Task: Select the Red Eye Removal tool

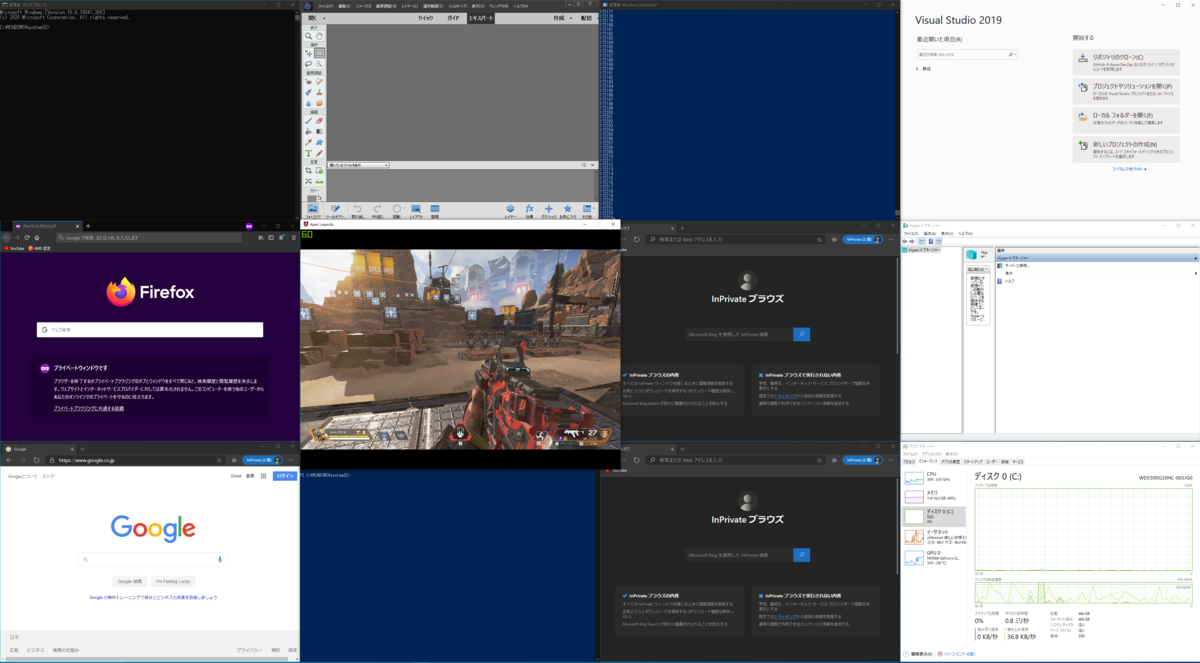Action: point(308,82)
